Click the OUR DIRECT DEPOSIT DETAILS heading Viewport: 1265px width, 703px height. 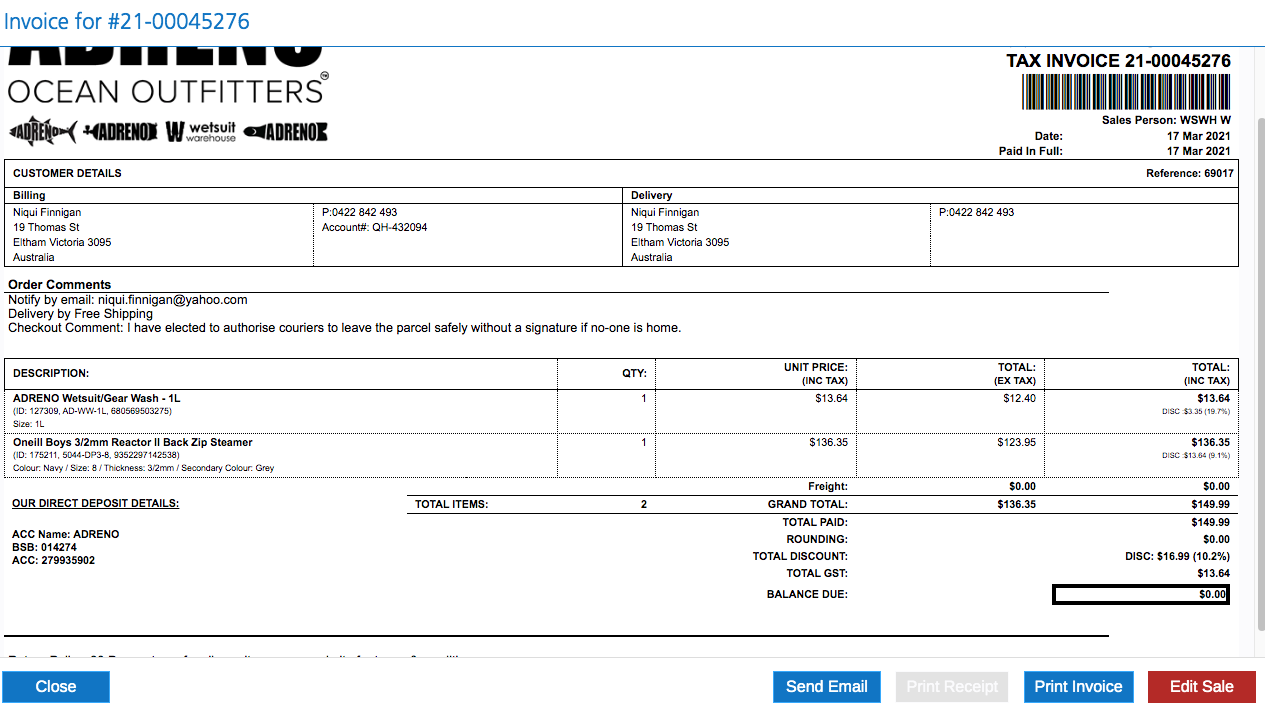95,503
